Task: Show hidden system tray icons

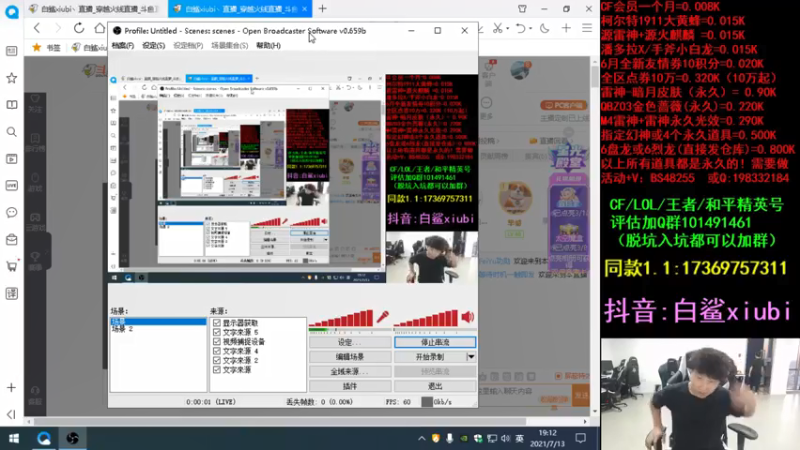Action: (421, 438)
